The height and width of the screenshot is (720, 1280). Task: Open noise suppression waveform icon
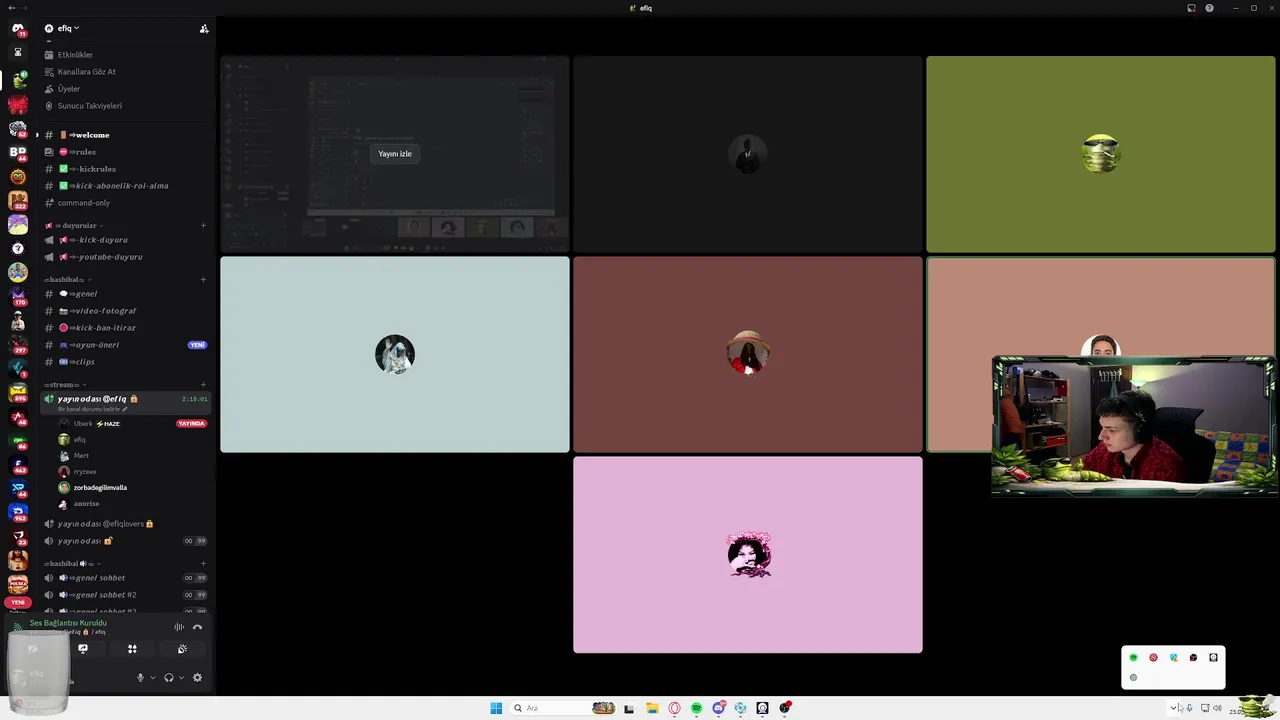coord(179,627)
